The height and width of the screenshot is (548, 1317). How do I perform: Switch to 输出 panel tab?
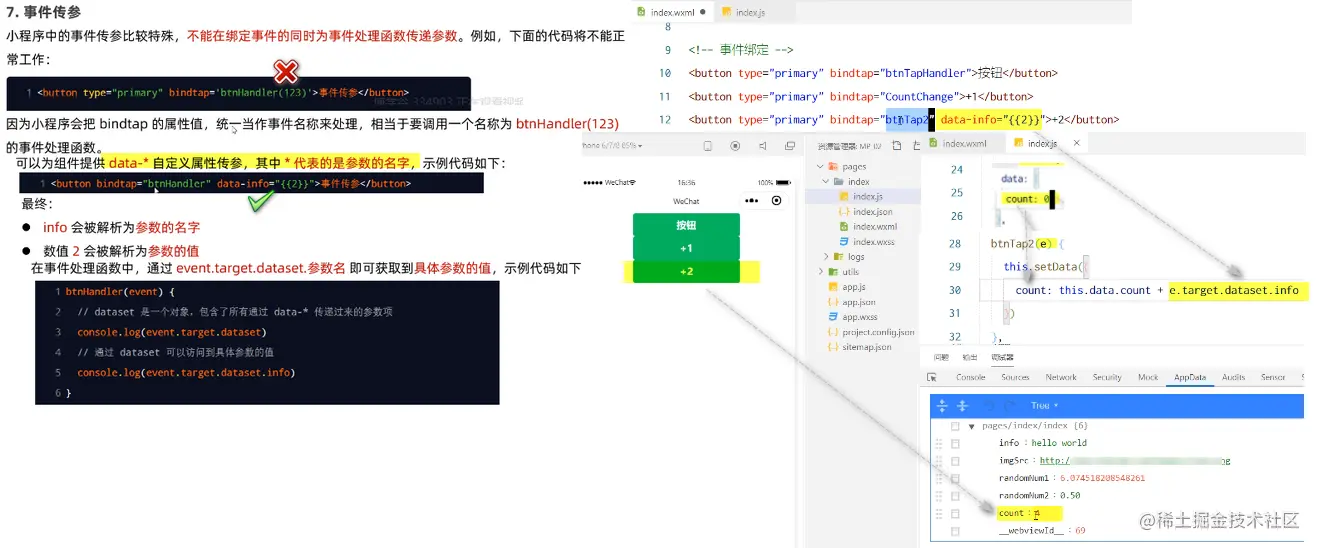pyautogui.click(x=969, y=357)
